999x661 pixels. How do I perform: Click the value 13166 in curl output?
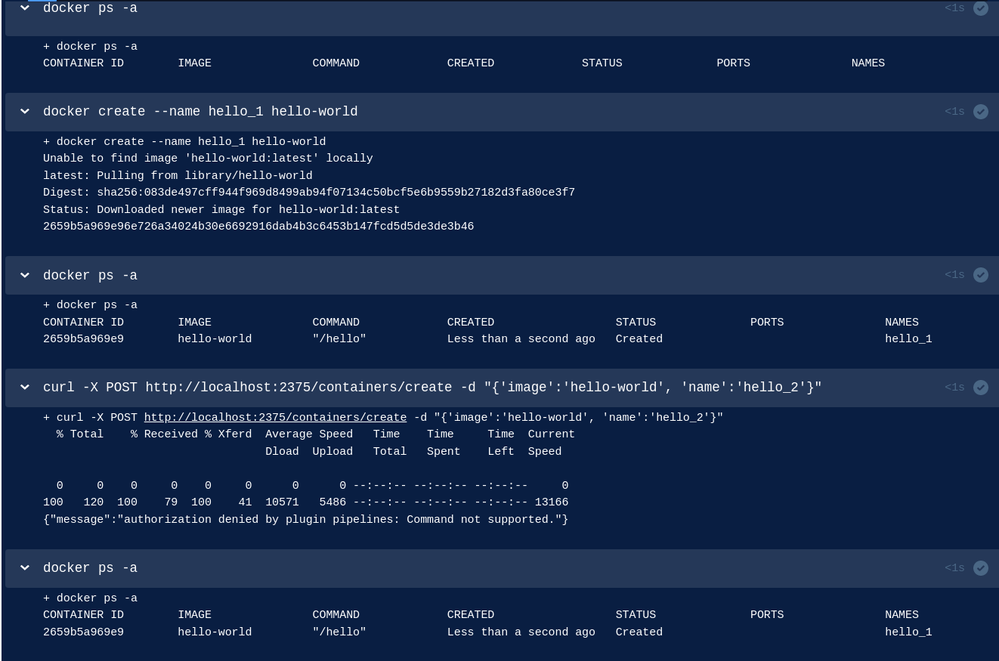point(551,502)
